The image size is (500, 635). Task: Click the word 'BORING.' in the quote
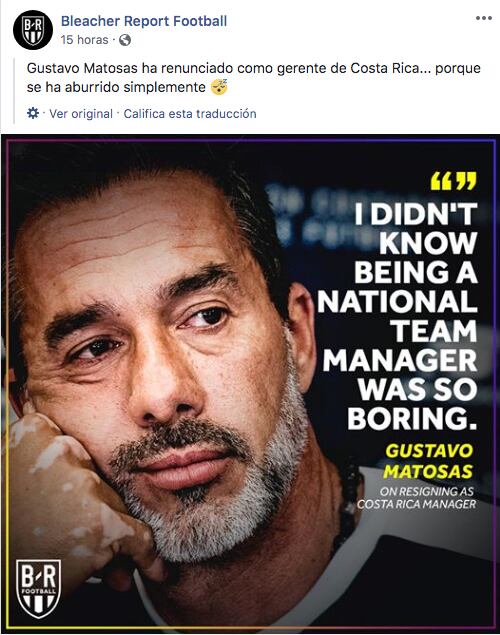412,418
